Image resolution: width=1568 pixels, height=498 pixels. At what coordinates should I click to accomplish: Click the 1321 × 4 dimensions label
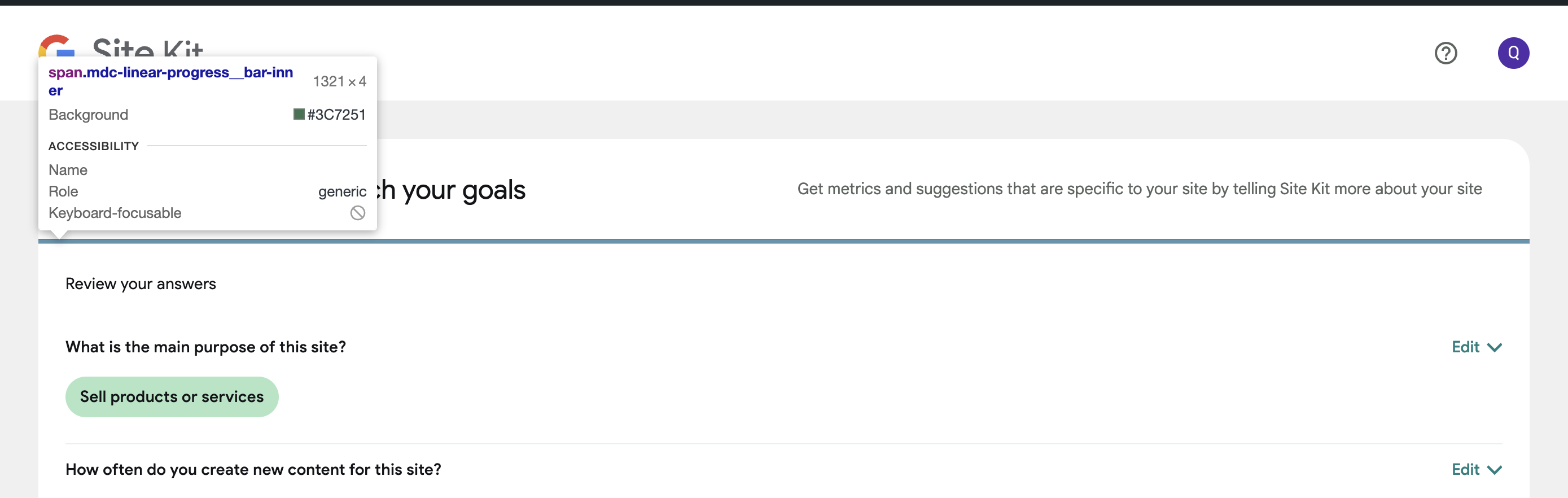point(339,80)
